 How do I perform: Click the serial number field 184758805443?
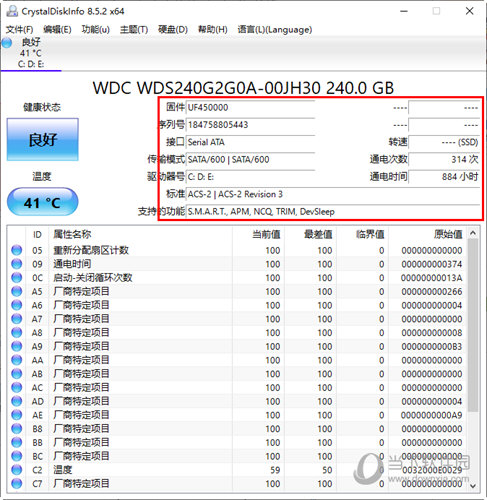[x=250, y=125]
